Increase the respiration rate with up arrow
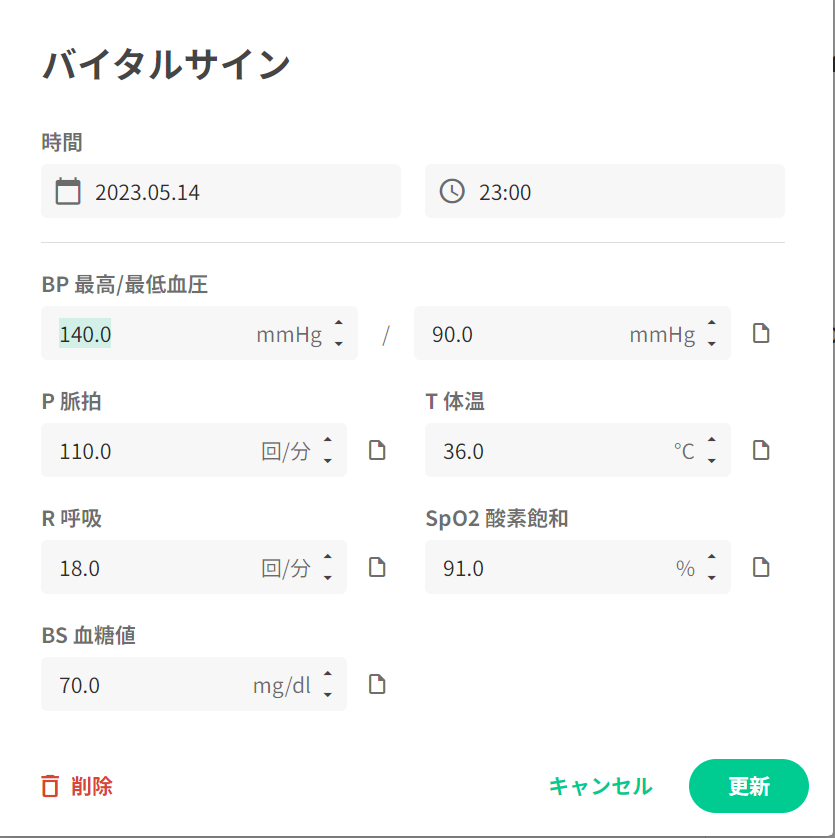835x838 pixels. tap(327, 557)
